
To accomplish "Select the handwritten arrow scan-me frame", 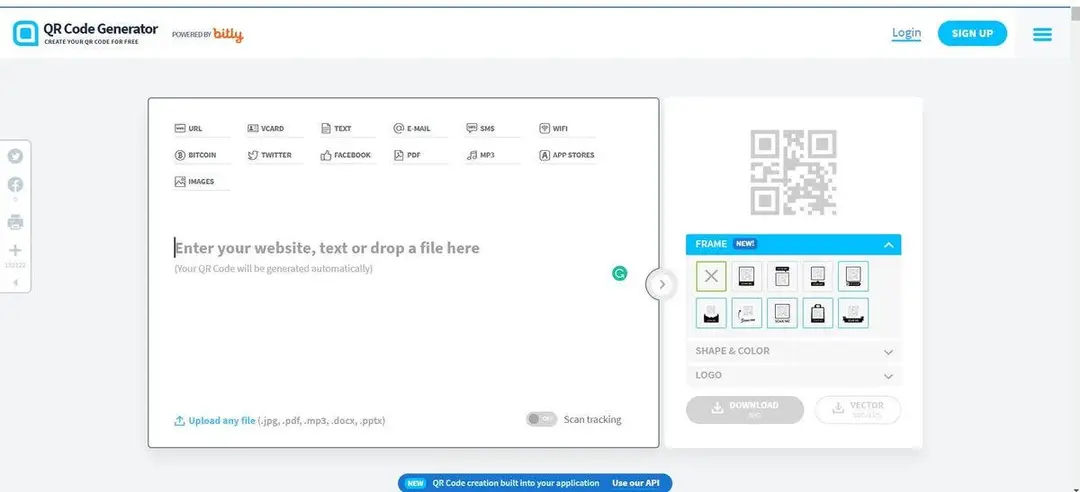I will pos(747,313).
